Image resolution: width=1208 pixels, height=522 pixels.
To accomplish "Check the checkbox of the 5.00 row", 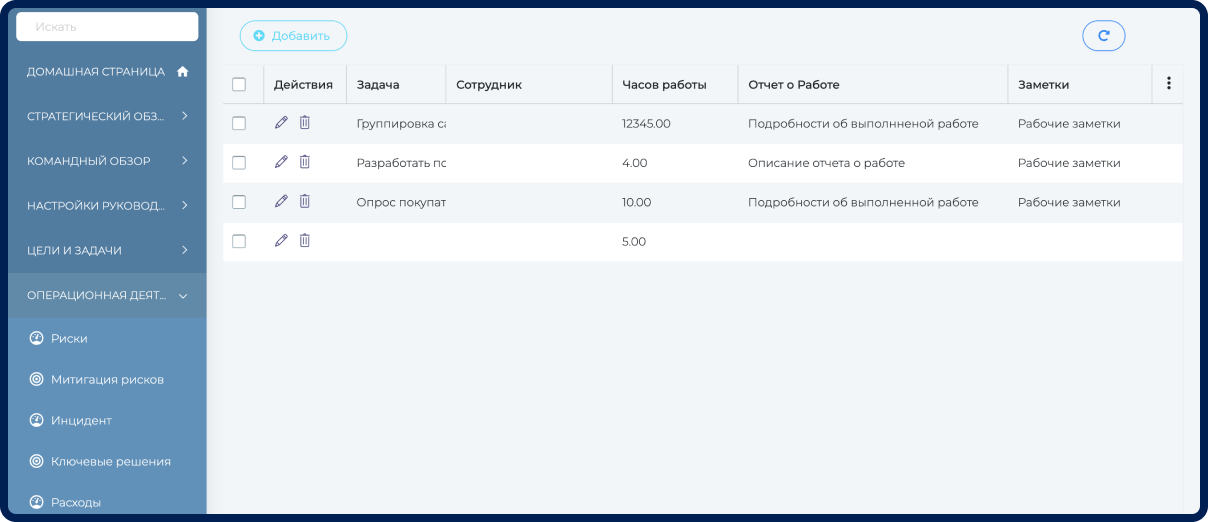I will pos(239,241).
